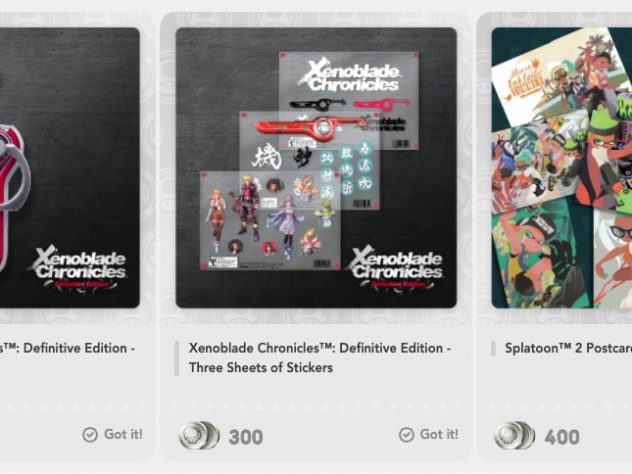Open the character sticker sheet with Shulk and Fiora
The height and width of the screenshot is (474, 632).
270,220
